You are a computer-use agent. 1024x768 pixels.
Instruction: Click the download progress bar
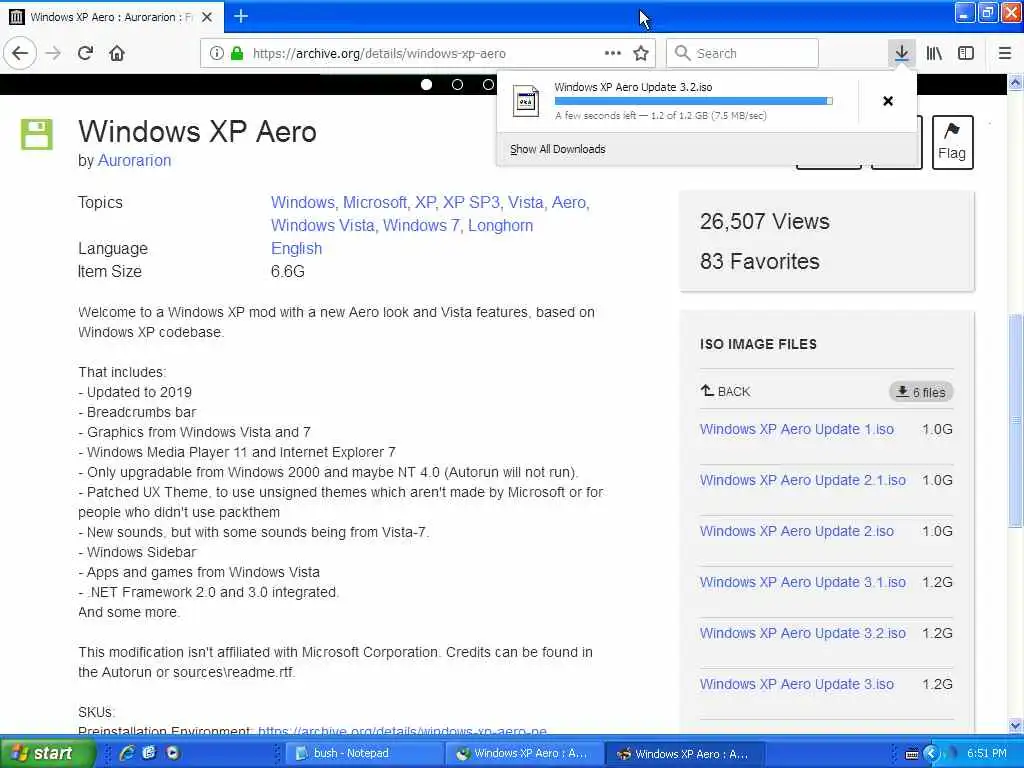point(693,101)
